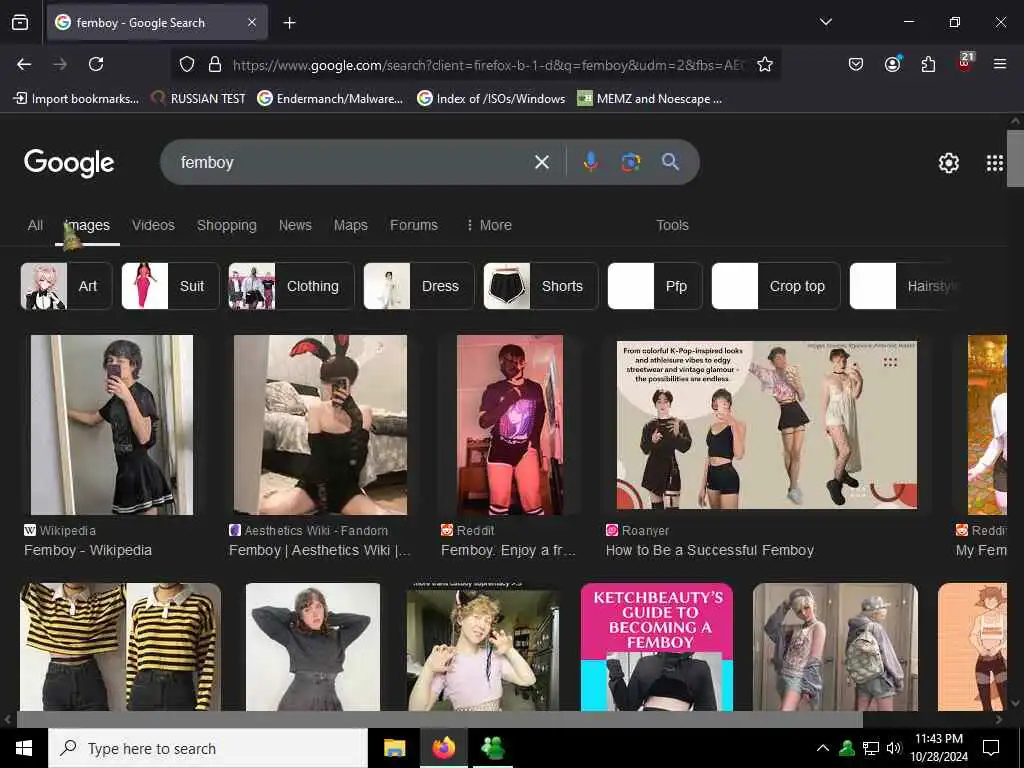Open the network tray icon
The image size is (1024, 768).
click(871, 748)
